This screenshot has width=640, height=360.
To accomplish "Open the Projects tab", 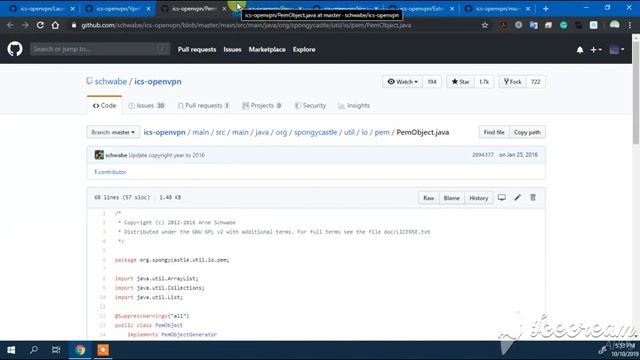I will [x=262, y=106].
